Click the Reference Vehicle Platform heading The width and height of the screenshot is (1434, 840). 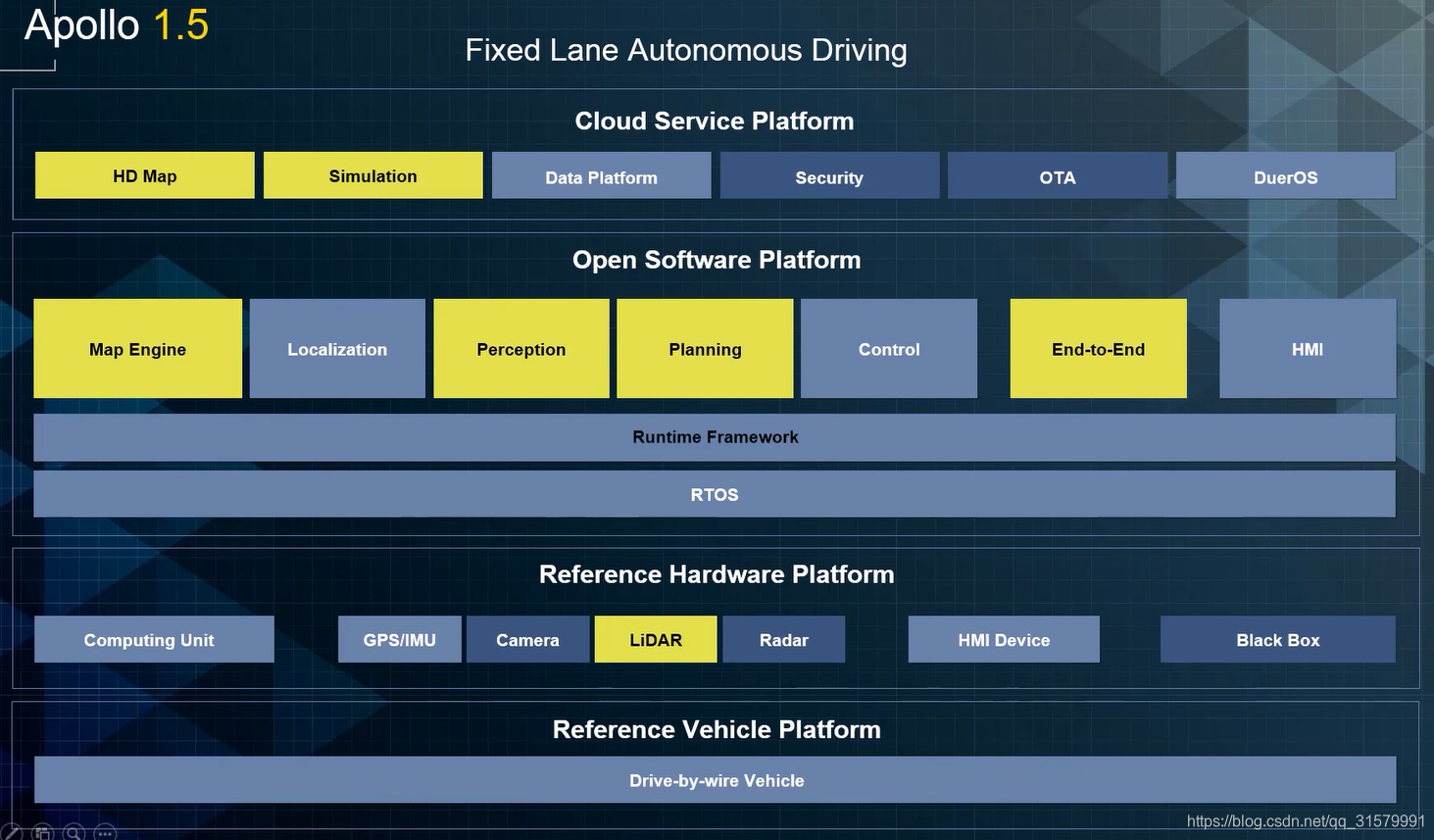(717, 729)
